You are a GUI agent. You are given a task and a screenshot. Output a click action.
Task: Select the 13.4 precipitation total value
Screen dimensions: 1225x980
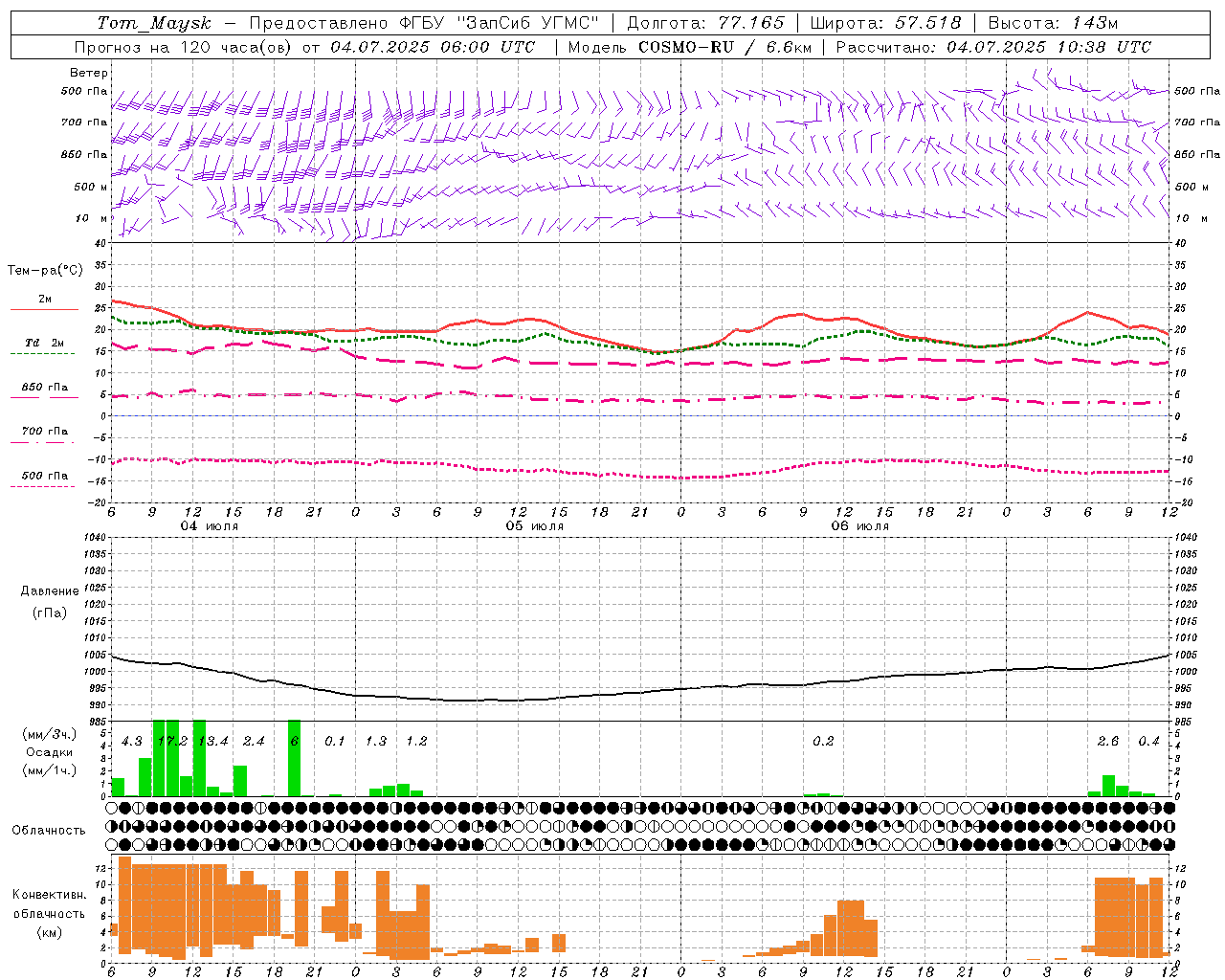pyautogui.click(x=213, y=742)
